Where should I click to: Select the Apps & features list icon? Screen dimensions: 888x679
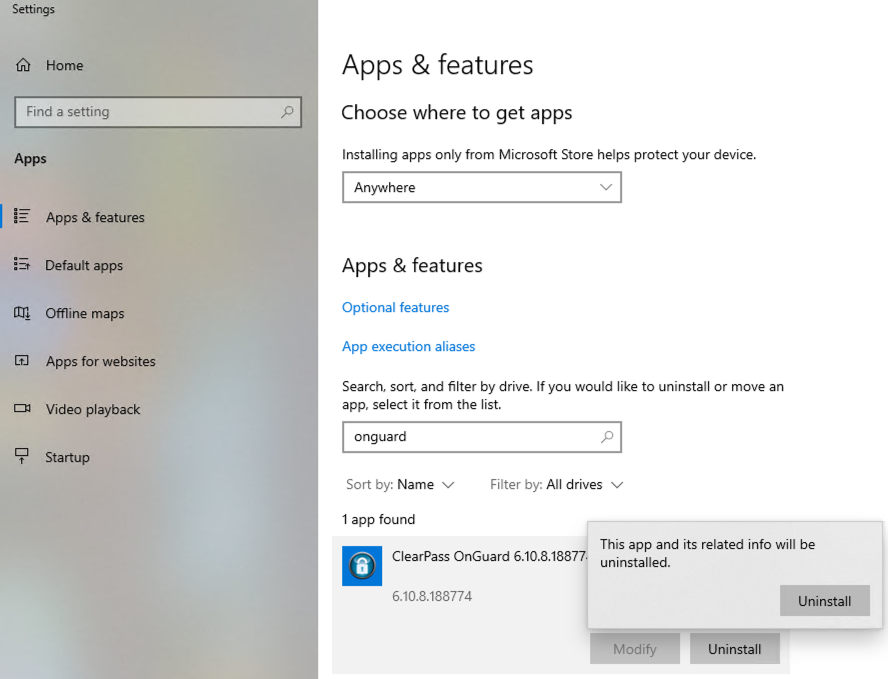tap(22, 217)
